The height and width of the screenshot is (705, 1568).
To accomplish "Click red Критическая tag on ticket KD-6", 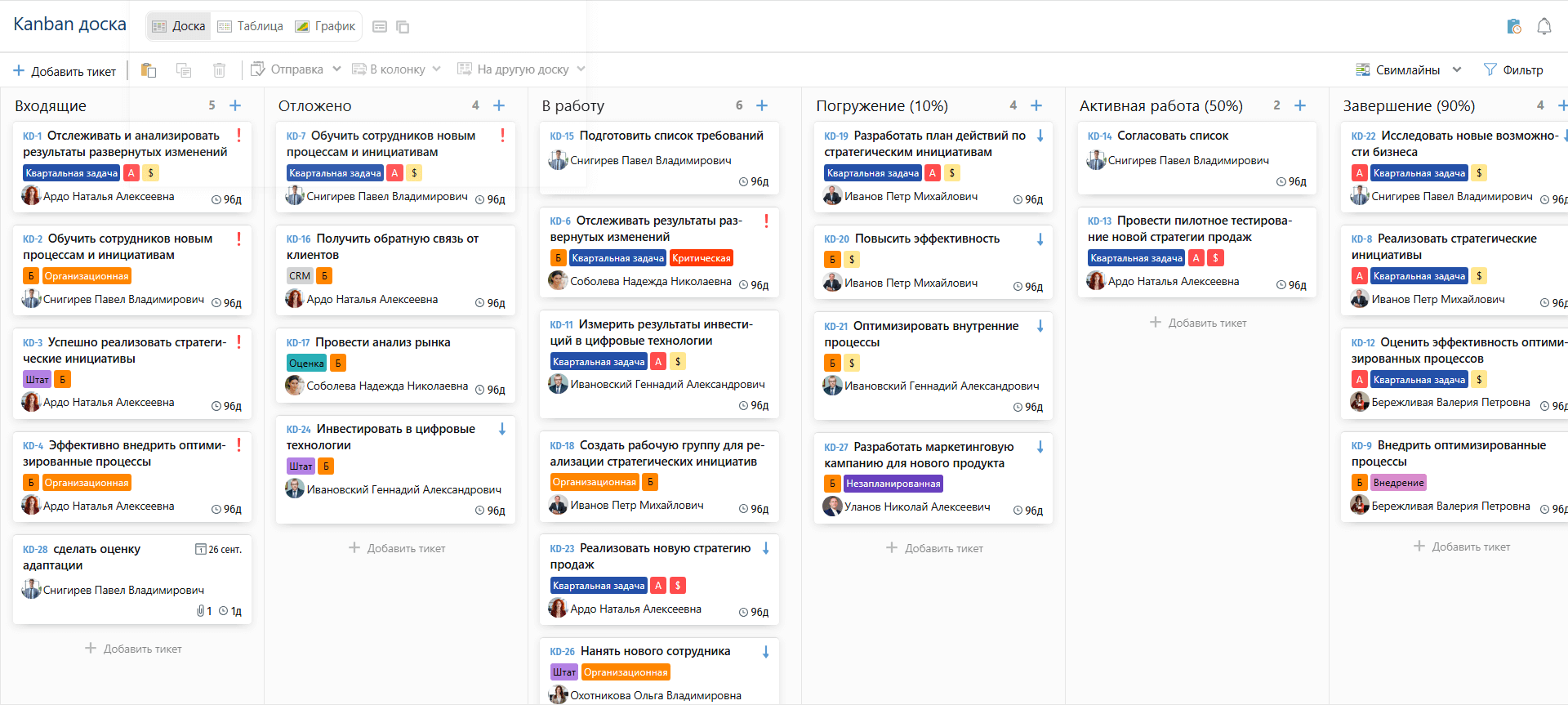I will click(x=701, y=258).
